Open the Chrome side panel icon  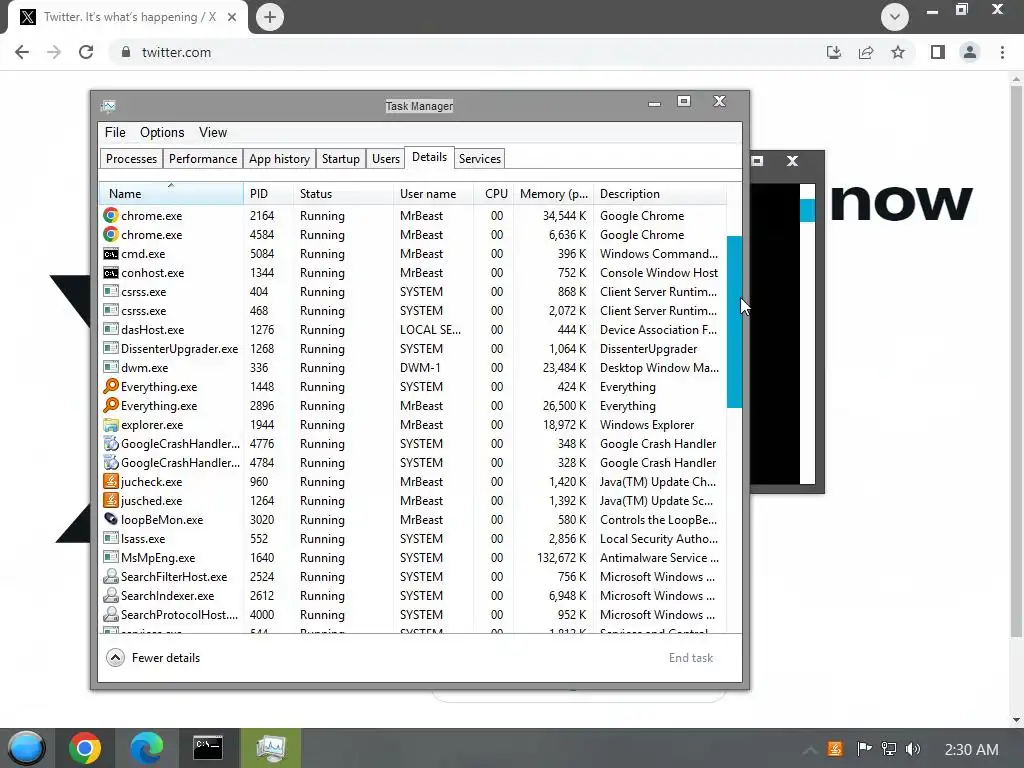coord(938,52)
